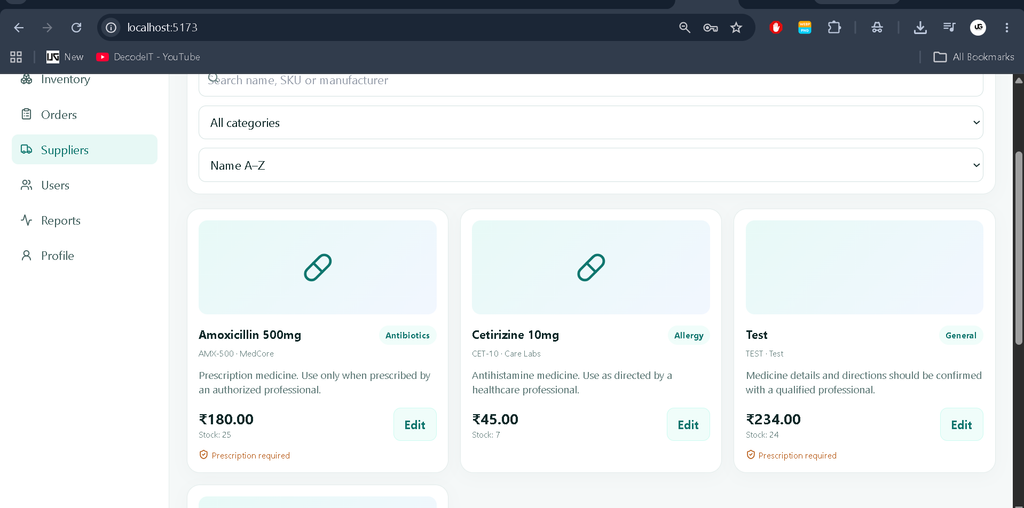Open the All Bookmarks folder
Screen dimensions: 1024x508
974,57
